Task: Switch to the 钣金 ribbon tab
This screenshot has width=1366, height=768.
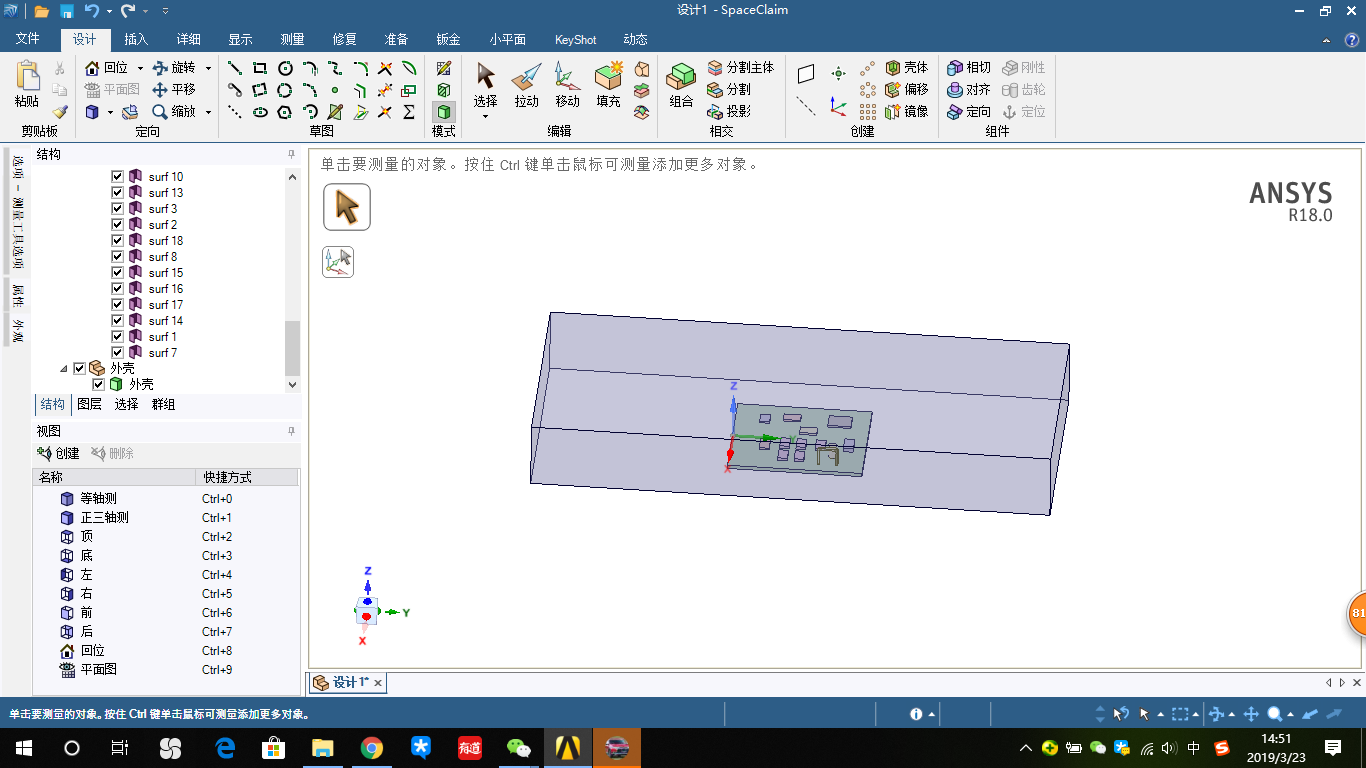Action: click(447, 40)
